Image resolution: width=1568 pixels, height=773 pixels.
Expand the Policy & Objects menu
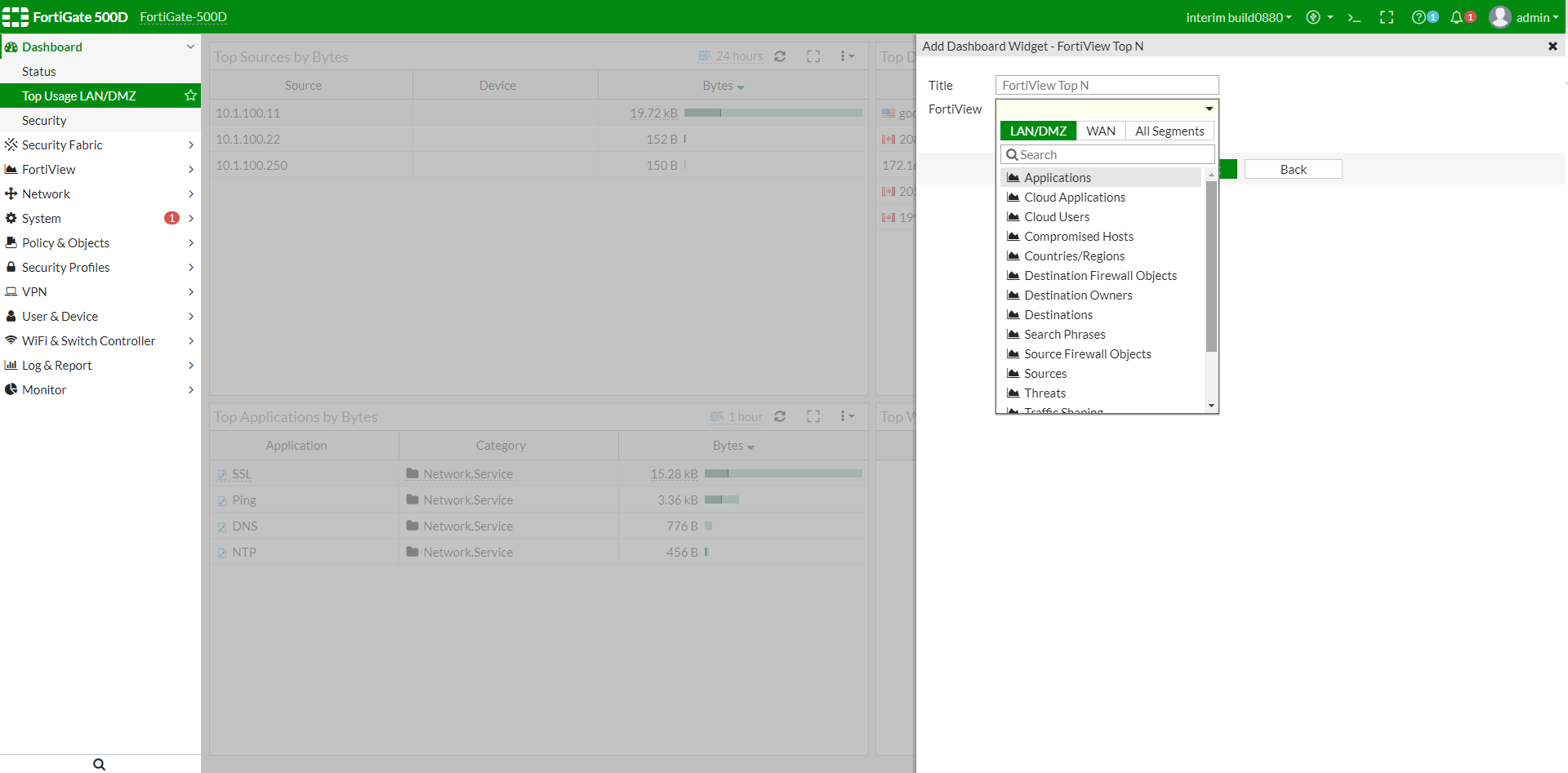tap(100, 242)
